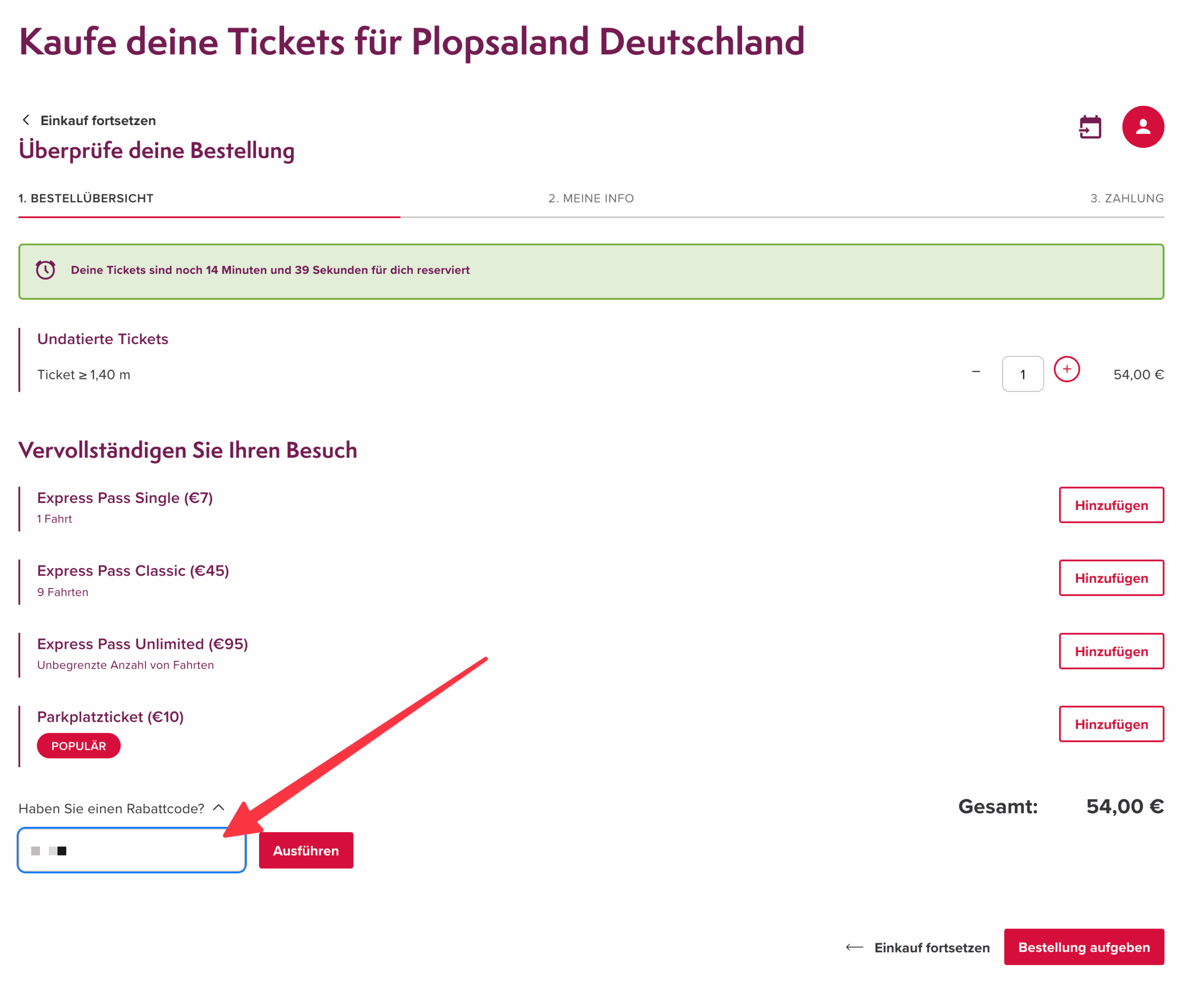Viewport: 1204px width, 998px height.
Task: Click the ticket quantity number box
Action: tap(1022, 375)
